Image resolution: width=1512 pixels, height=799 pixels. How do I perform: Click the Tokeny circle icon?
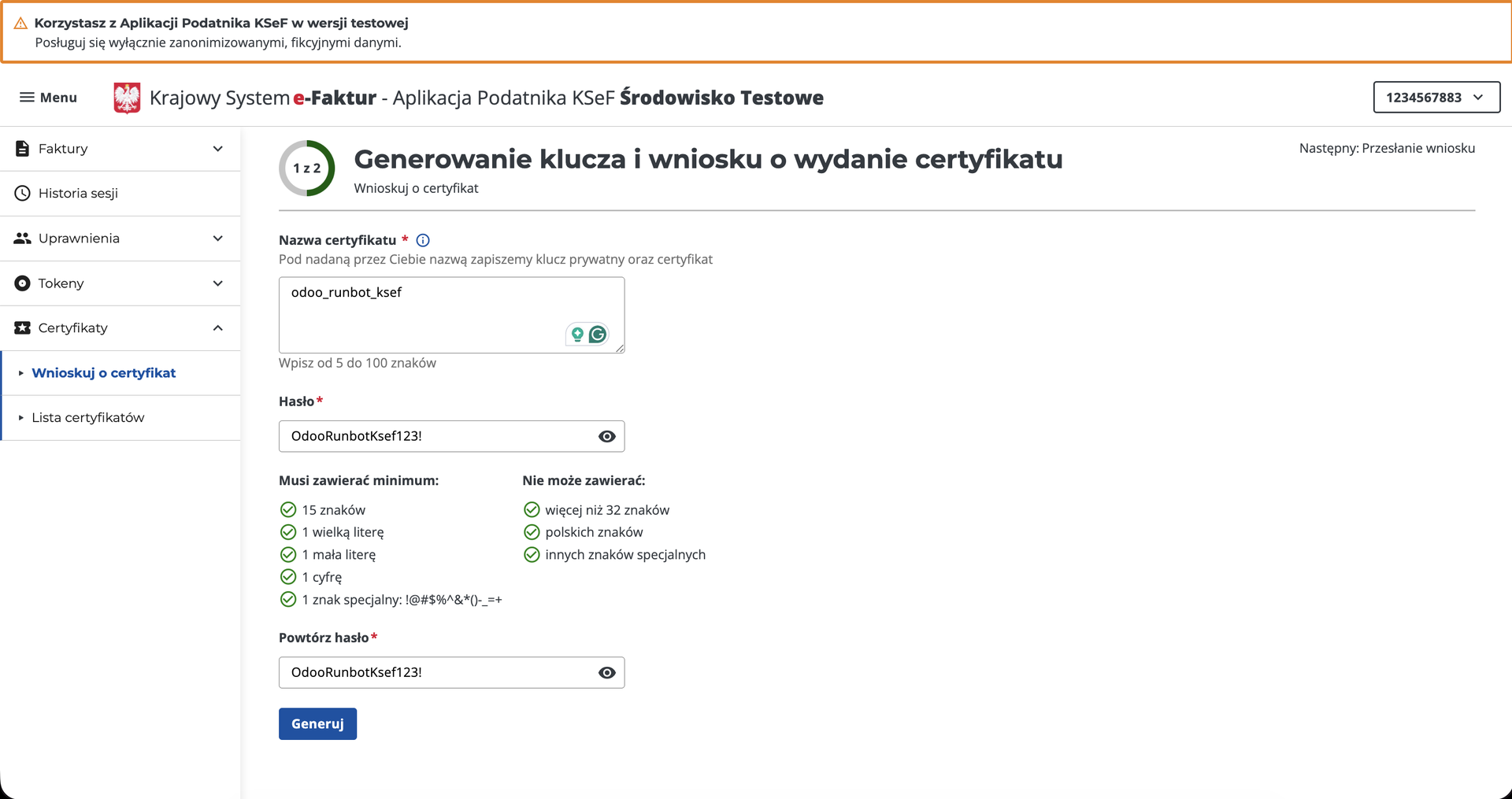pyautogui.click(x=23, y=283)
